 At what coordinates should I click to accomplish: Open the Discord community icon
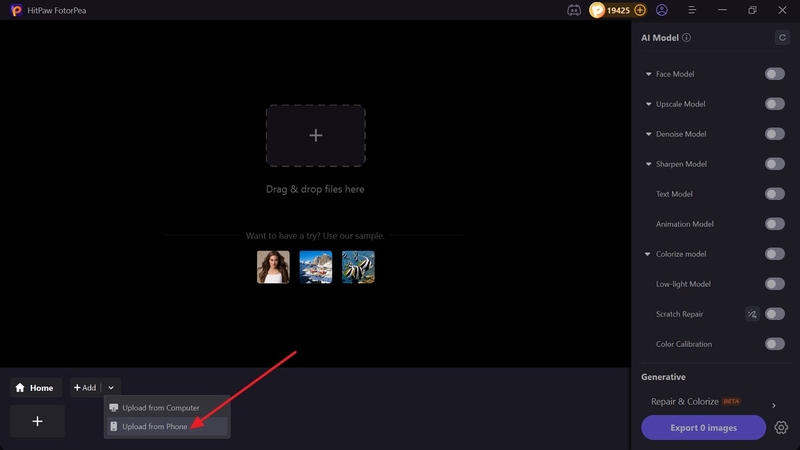tap(574, 10)
